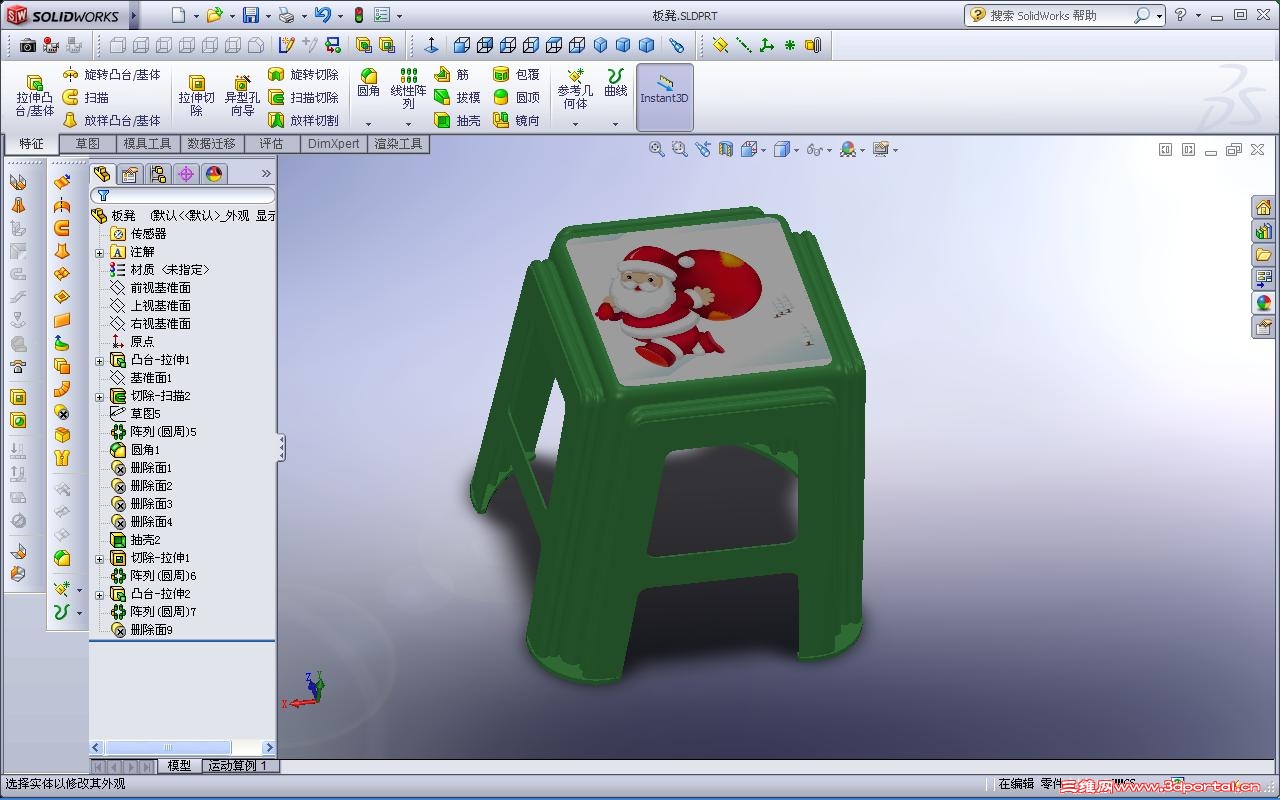This screenshot has height=800, width=1280.
Task: Open the Undo history dropdown arrow
Action: click(x=341, y=16)
